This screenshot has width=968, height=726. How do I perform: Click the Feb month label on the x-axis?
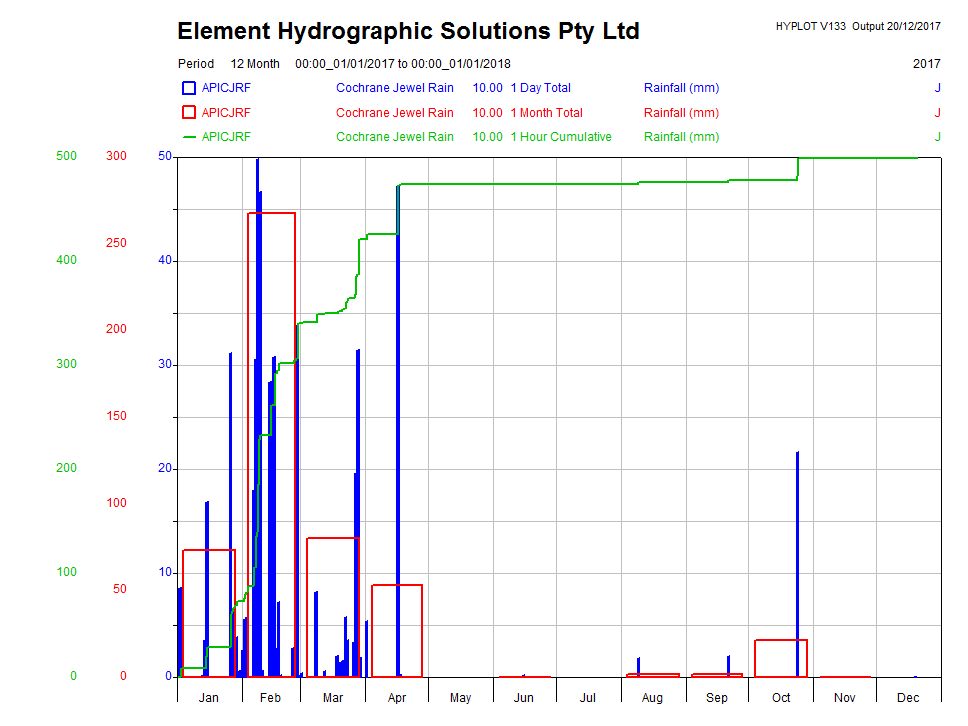point(271,698)
